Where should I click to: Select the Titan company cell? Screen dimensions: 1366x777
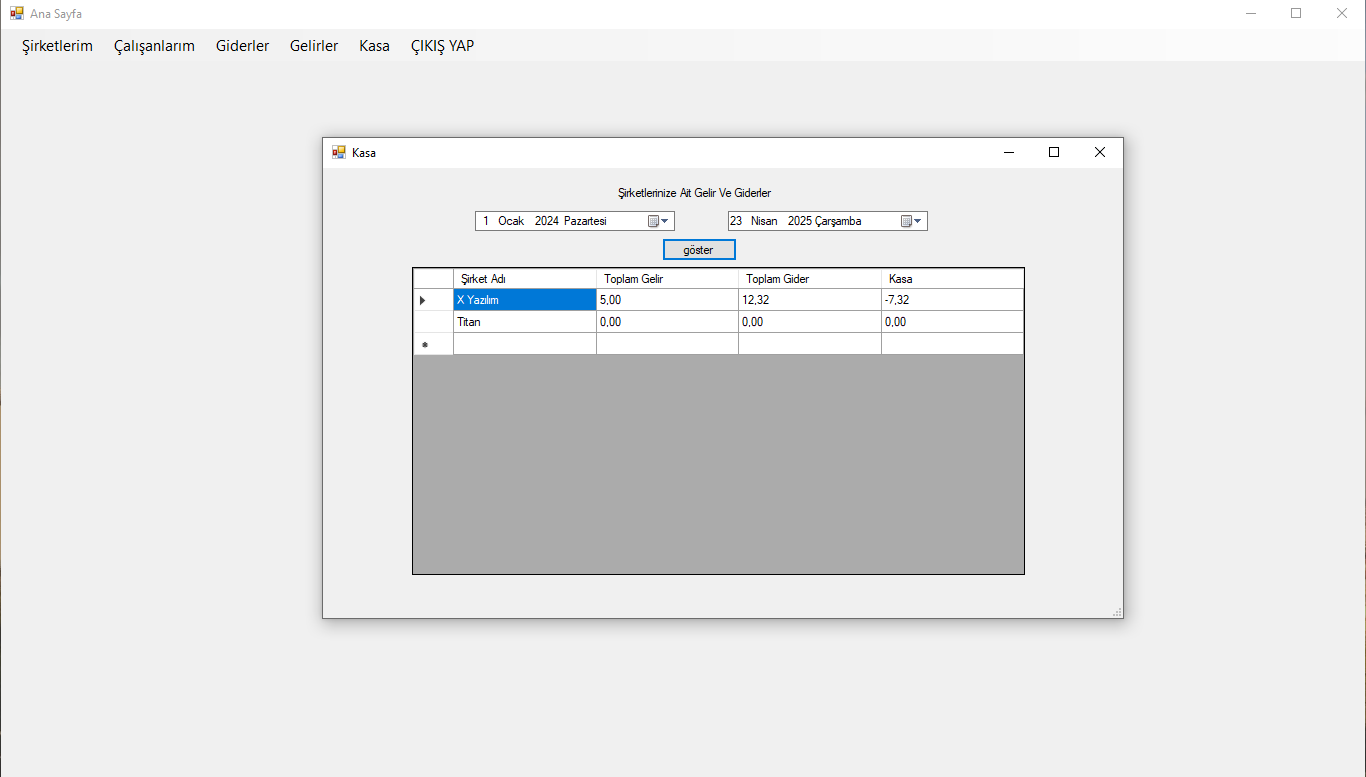coord(524,322)
